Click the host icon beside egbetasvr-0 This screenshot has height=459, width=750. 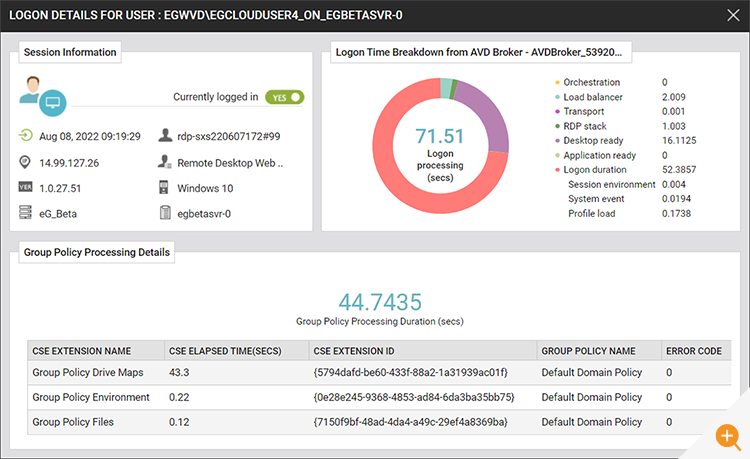pyautogui.click(x=165, y=212)
